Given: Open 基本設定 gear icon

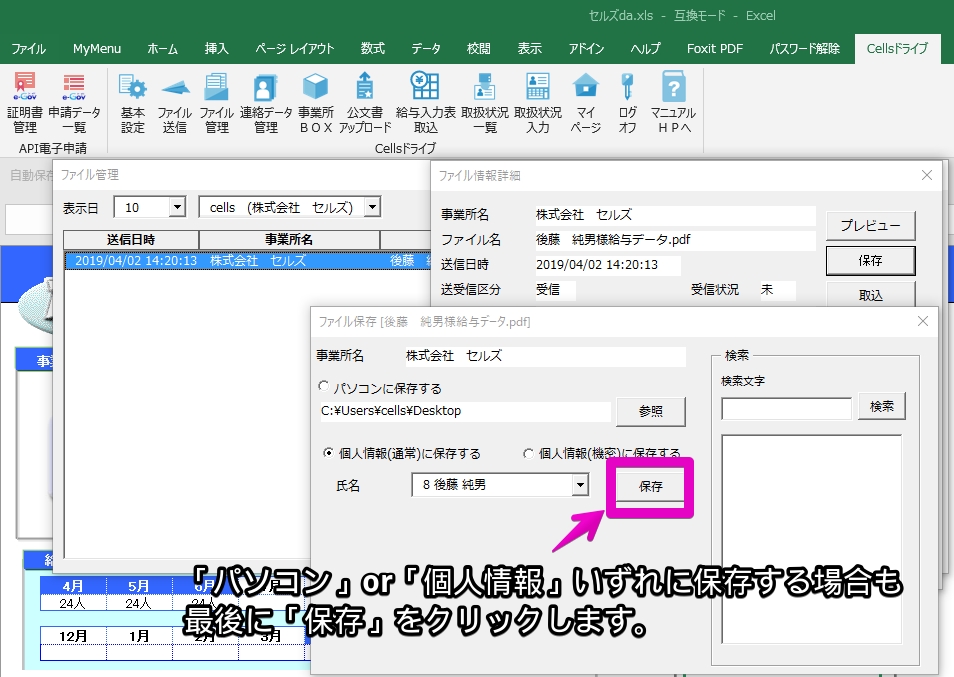Looking at the screenshot, I should pyautogui.click(x=133, y=102).
